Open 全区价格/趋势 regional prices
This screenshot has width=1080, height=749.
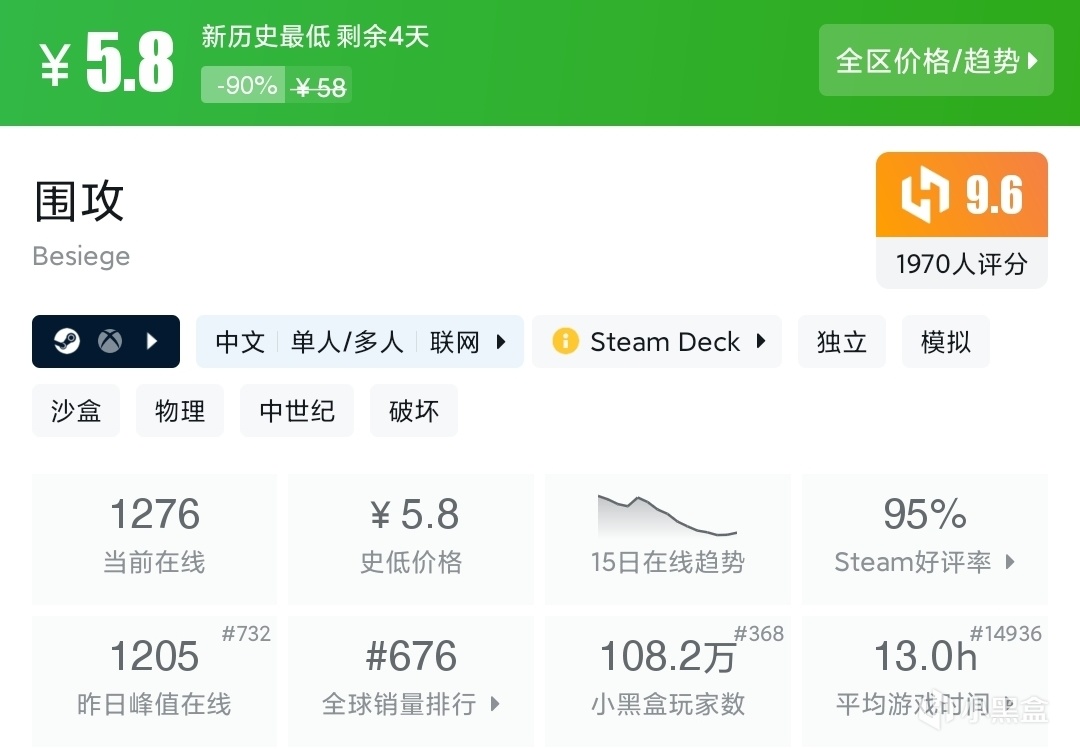(x=936, y=61)
